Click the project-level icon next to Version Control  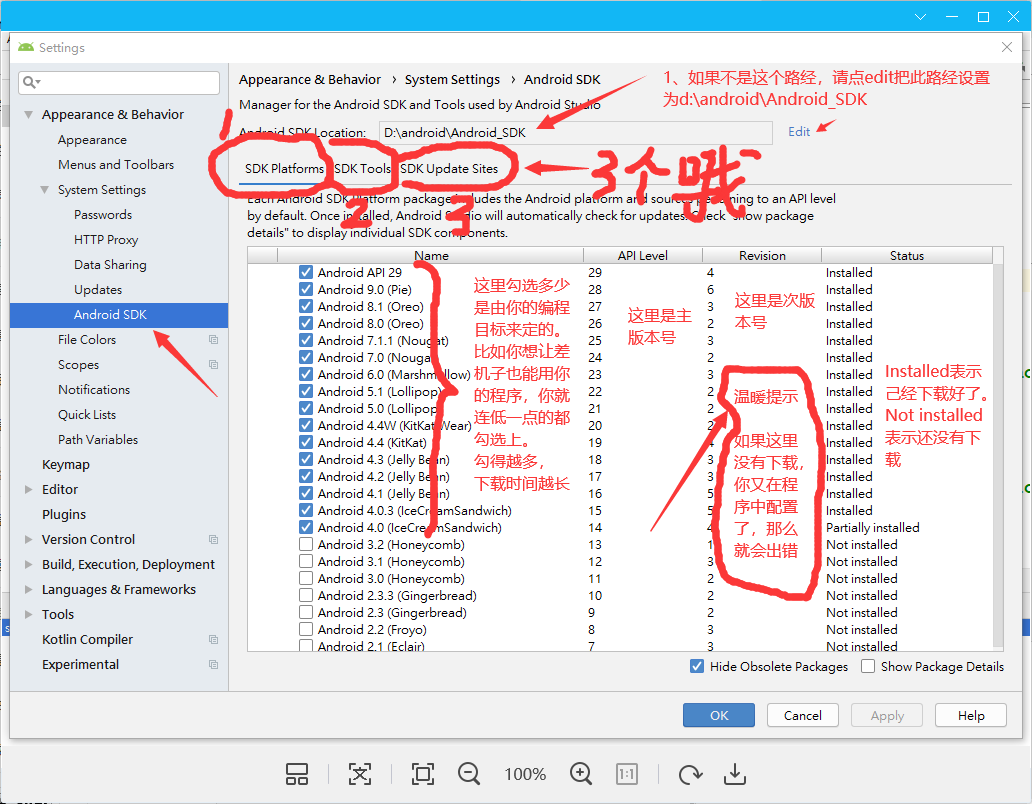click(213, 540)
